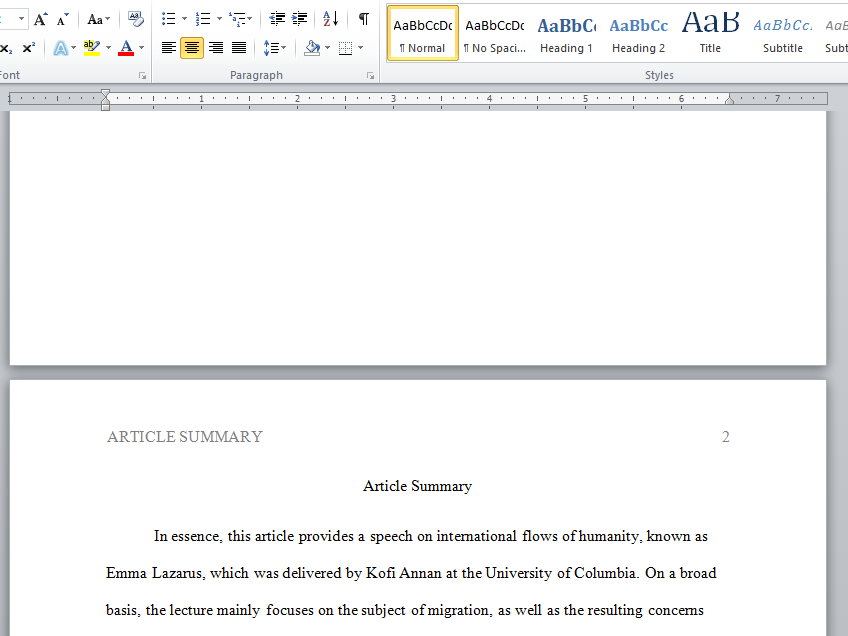The height and width of the screenshot is (636, 848).
Task: Toggle the active Center alignment button
Action: click(x=192, y=48)
